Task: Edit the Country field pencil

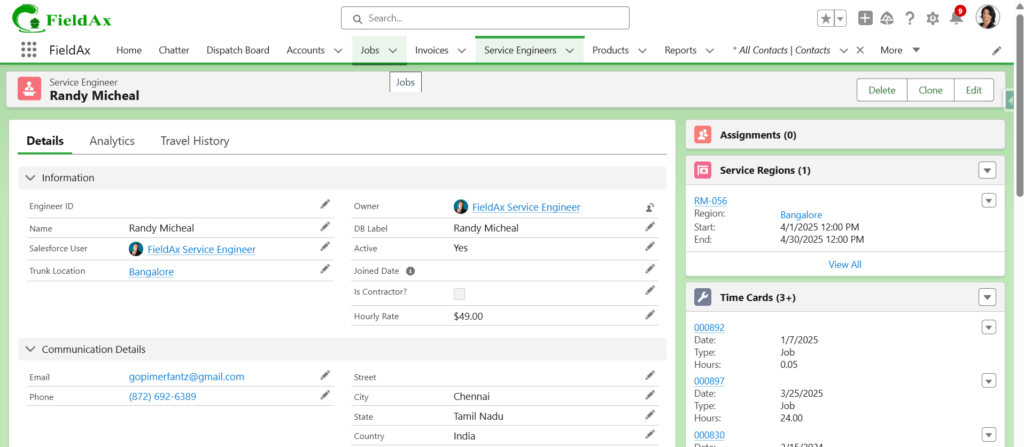Action: tap(650, 434)
